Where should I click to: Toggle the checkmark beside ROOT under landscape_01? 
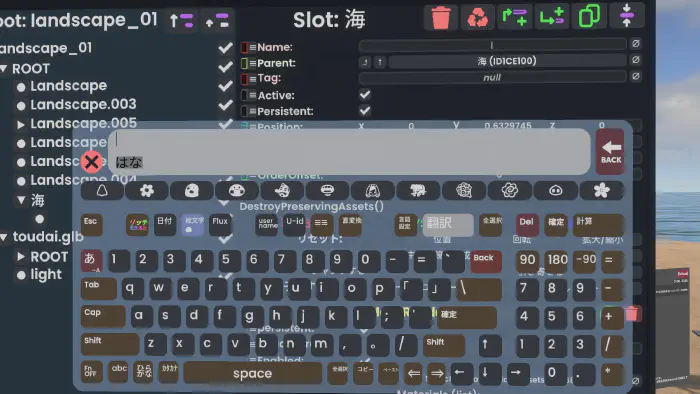click(x=225, y=67)
